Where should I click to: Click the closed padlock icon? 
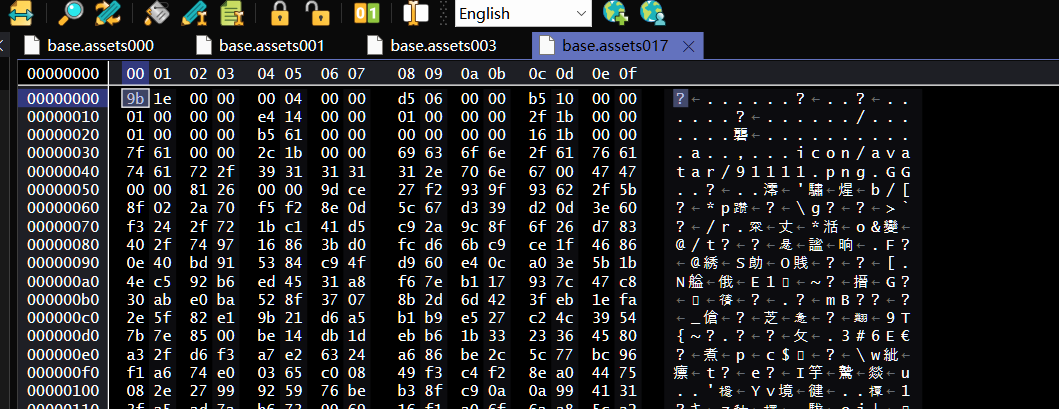click(x=279, y=13)
